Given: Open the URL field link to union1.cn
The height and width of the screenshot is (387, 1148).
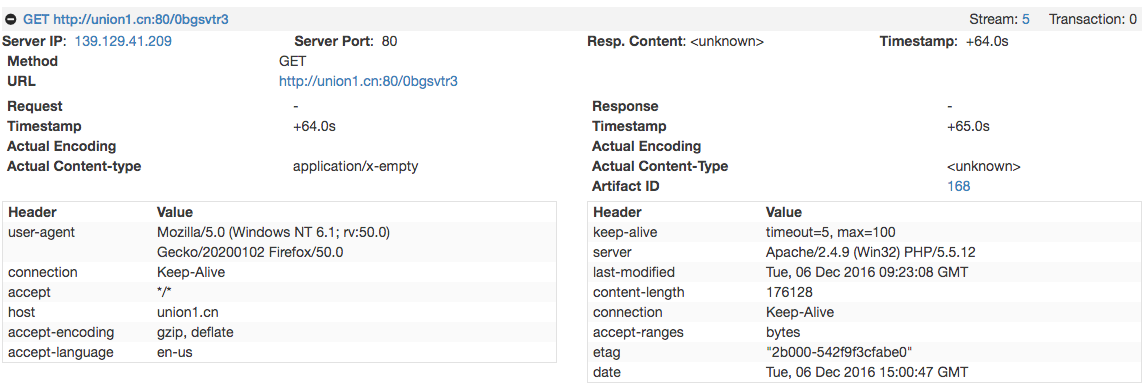Looking at the screenshot, I should (x=368, y=81).
